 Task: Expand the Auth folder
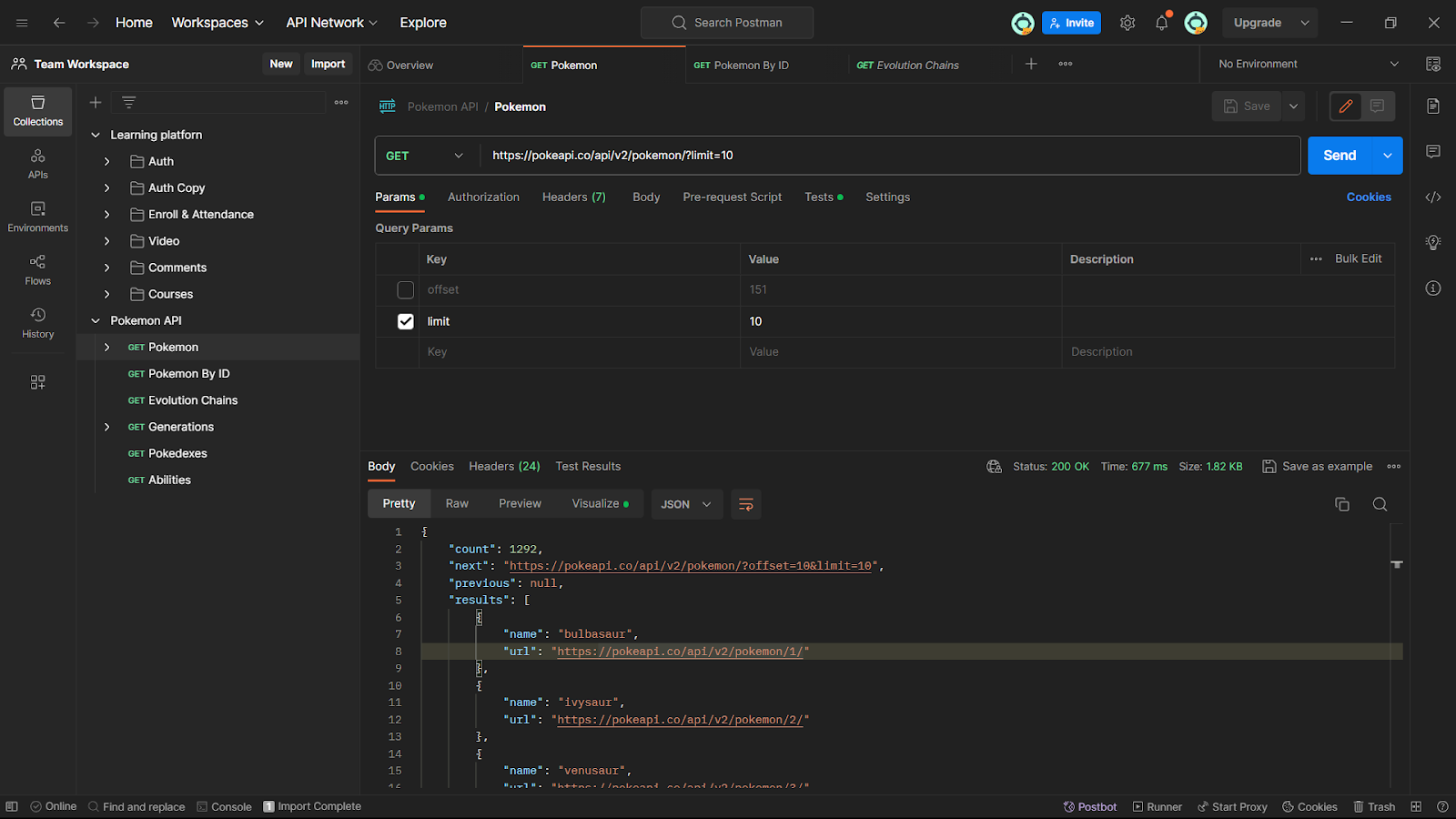(107, 161)
